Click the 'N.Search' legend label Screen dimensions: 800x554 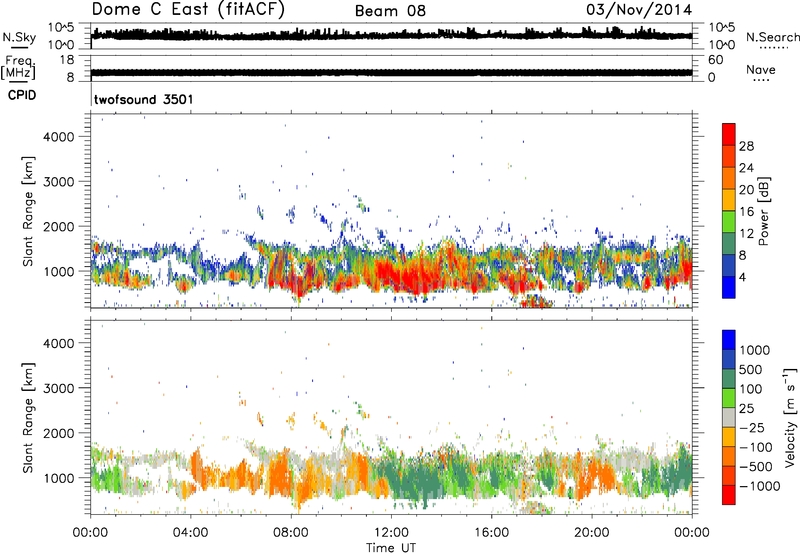pyautogui.click(x=772, y=37)
